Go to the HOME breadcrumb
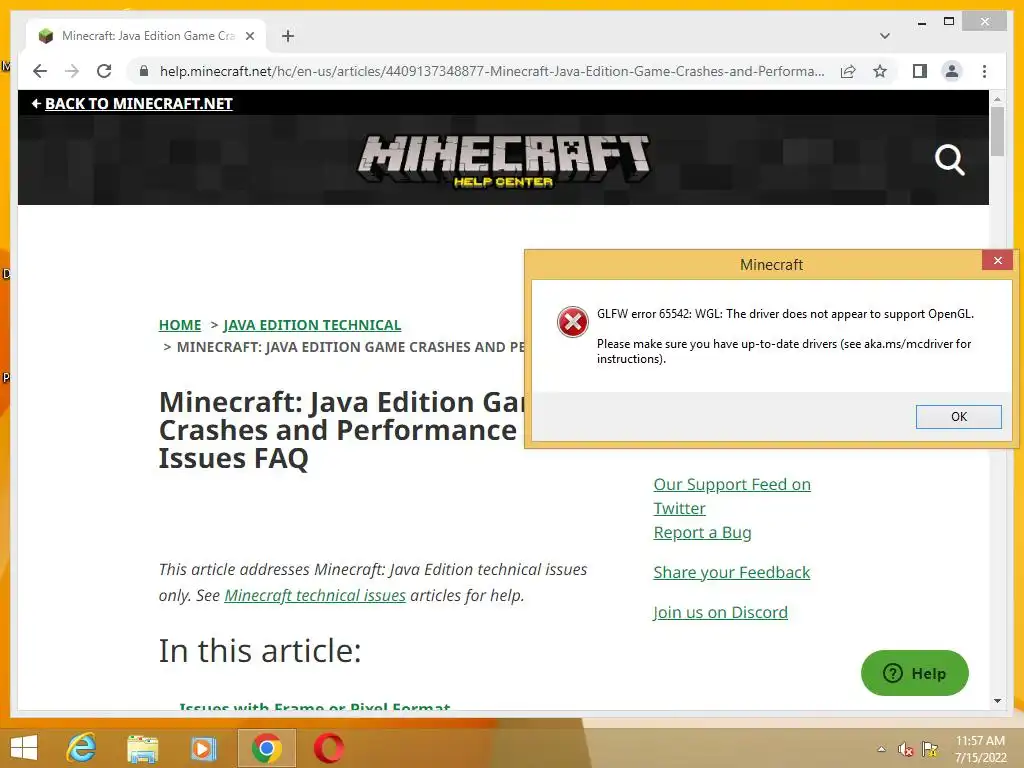 pos(180,325)
